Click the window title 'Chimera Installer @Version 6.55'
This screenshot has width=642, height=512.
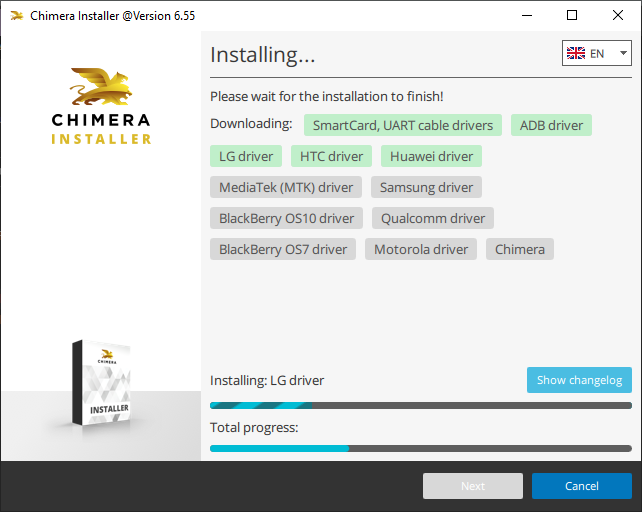click(x=113, y=16)
